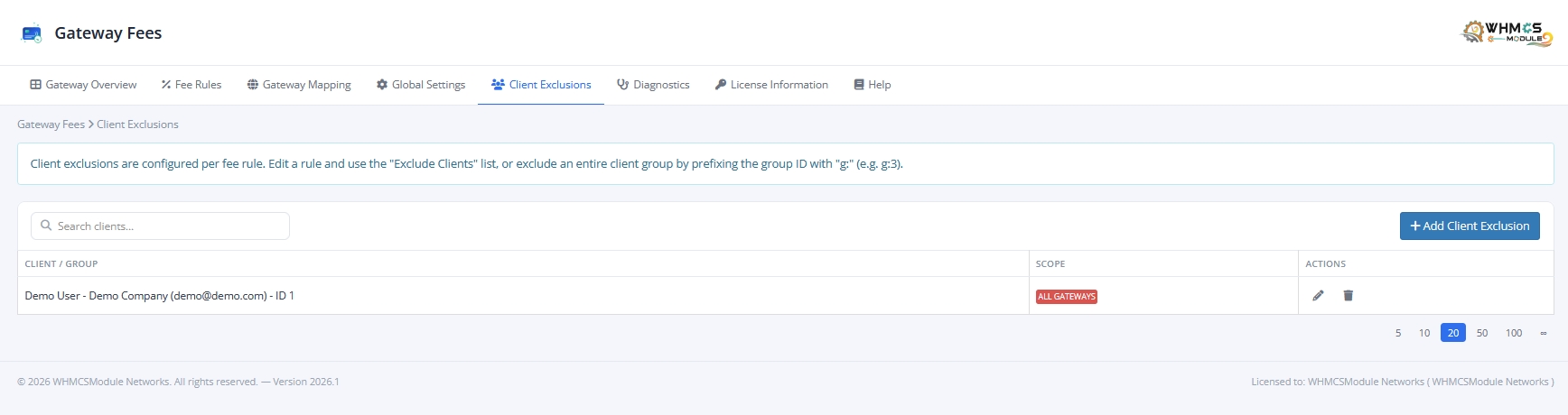Click the WHMCS Module logo
The image size is (1568, 415).
1507,33
